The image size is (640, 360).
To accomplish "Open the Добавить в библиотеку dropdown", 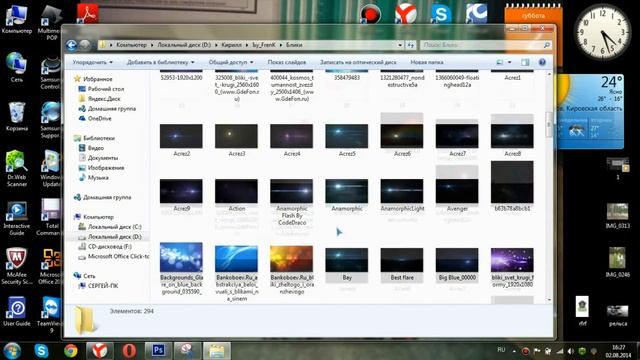I will 160,62.
